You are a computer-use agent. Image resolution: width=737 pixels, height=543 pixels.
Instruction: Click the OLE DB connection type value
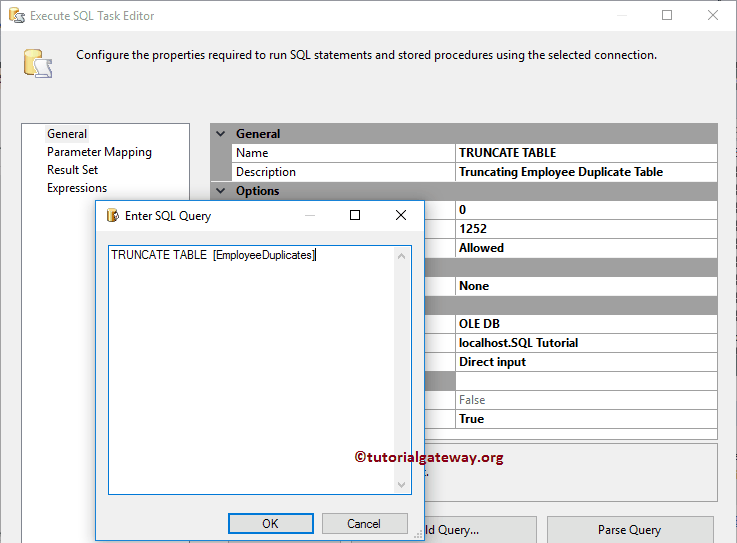click(x=586, y=324)
